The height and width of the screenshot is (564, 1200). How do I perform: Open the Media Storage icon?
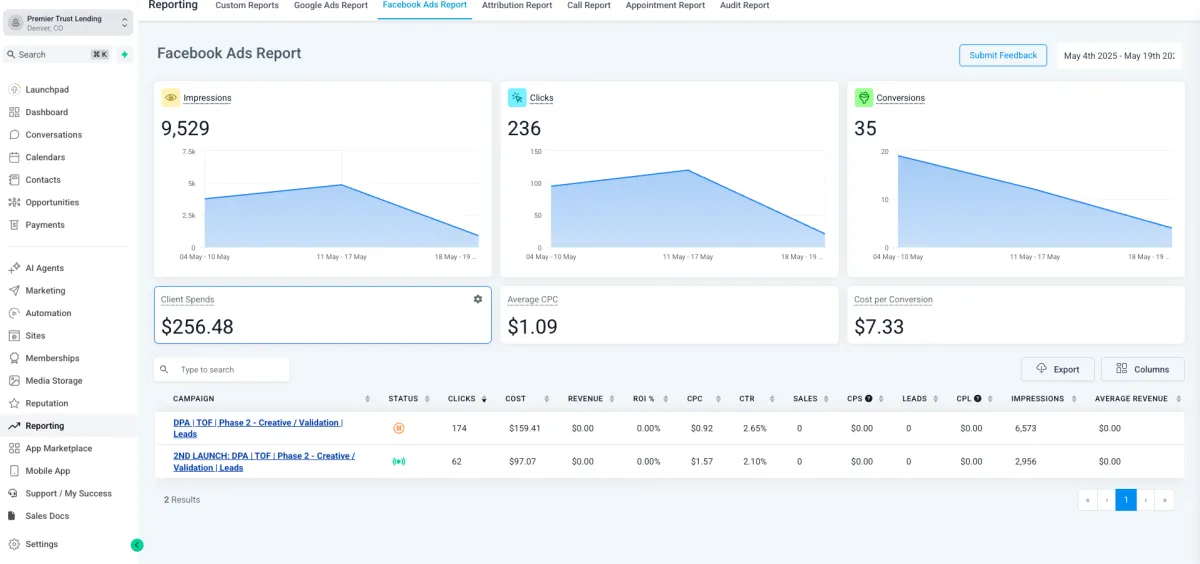(x=14, y=381)
